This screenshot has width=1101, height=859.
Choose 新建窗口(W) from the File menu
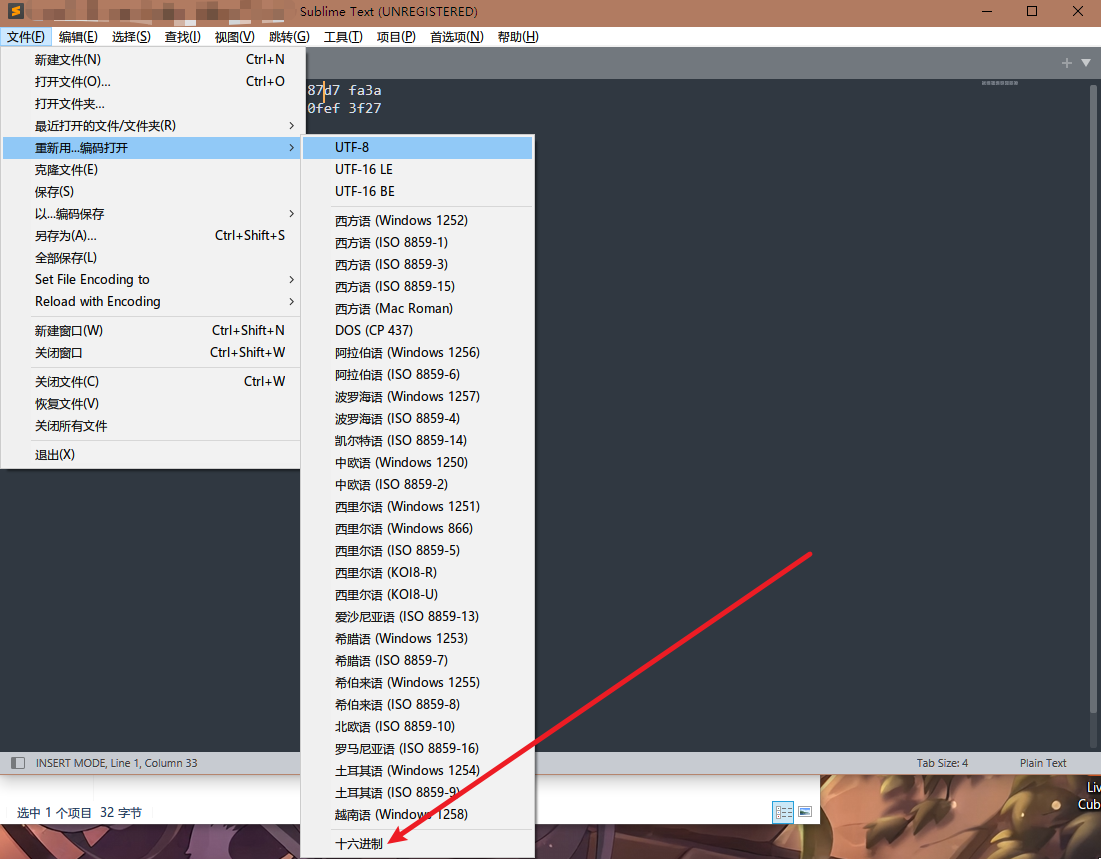[x=152, y=330]
